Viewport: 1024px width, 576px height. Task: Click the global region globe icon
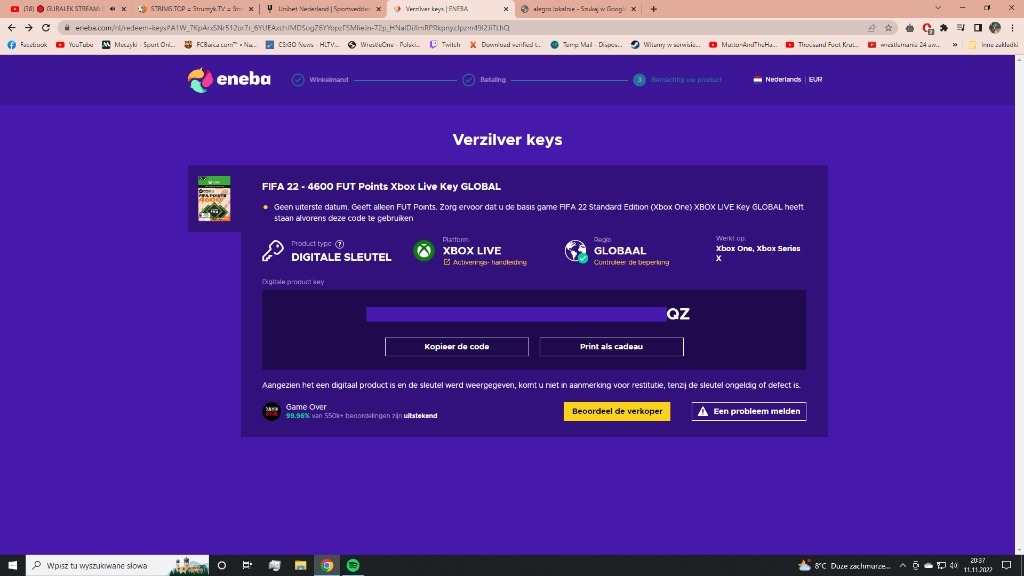tap(576, 251)
